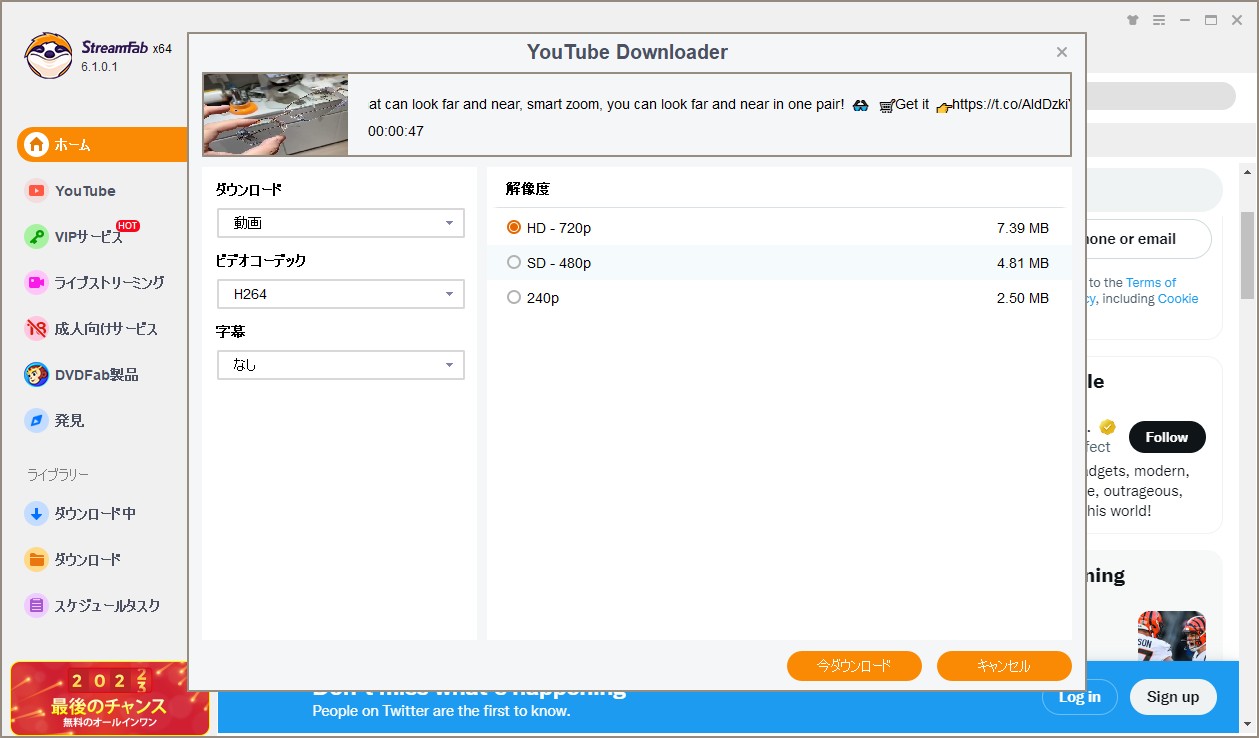Click the ダウンロード folder icon

[37, 560]
